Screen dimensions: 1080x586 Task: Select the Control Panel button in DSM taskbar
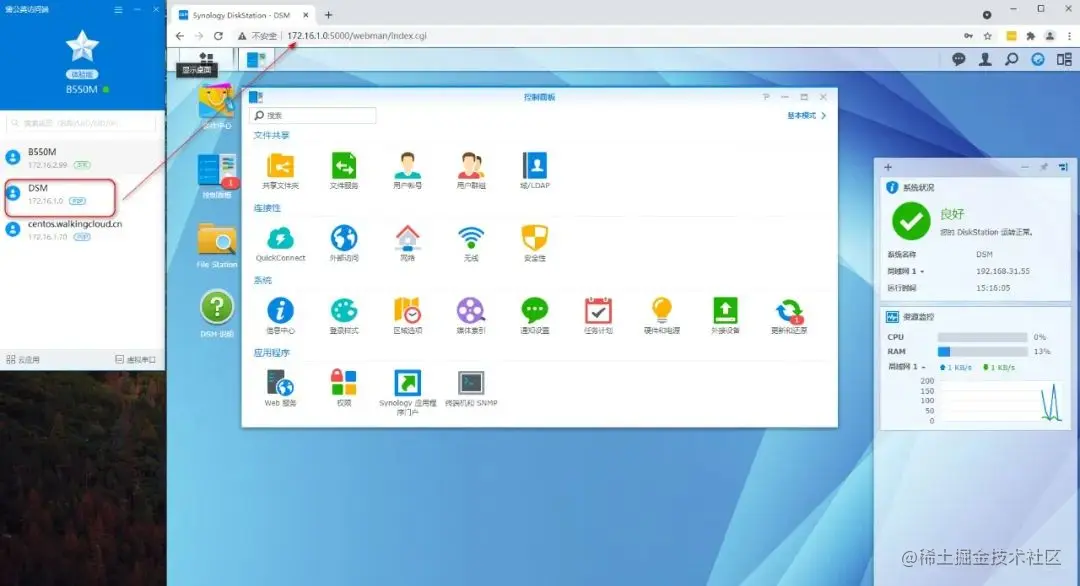point(256,59)
